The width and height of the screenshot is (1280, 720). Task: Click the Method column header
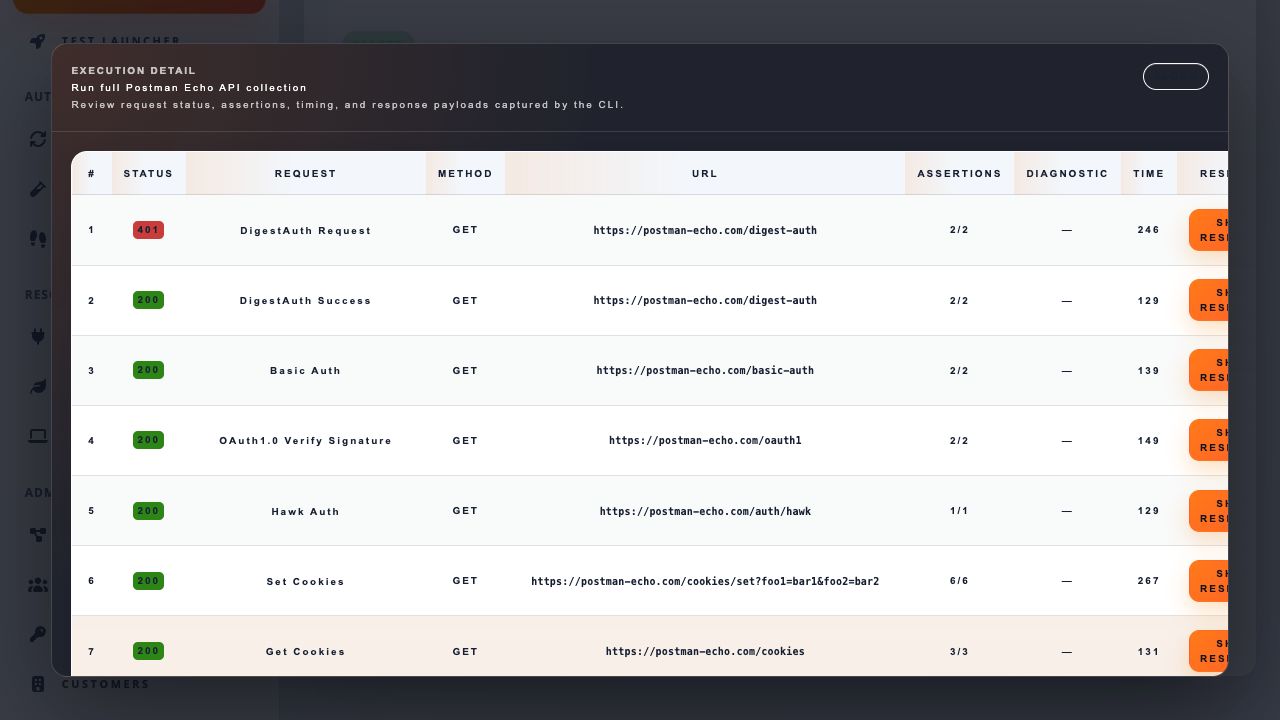pos(465,173)
